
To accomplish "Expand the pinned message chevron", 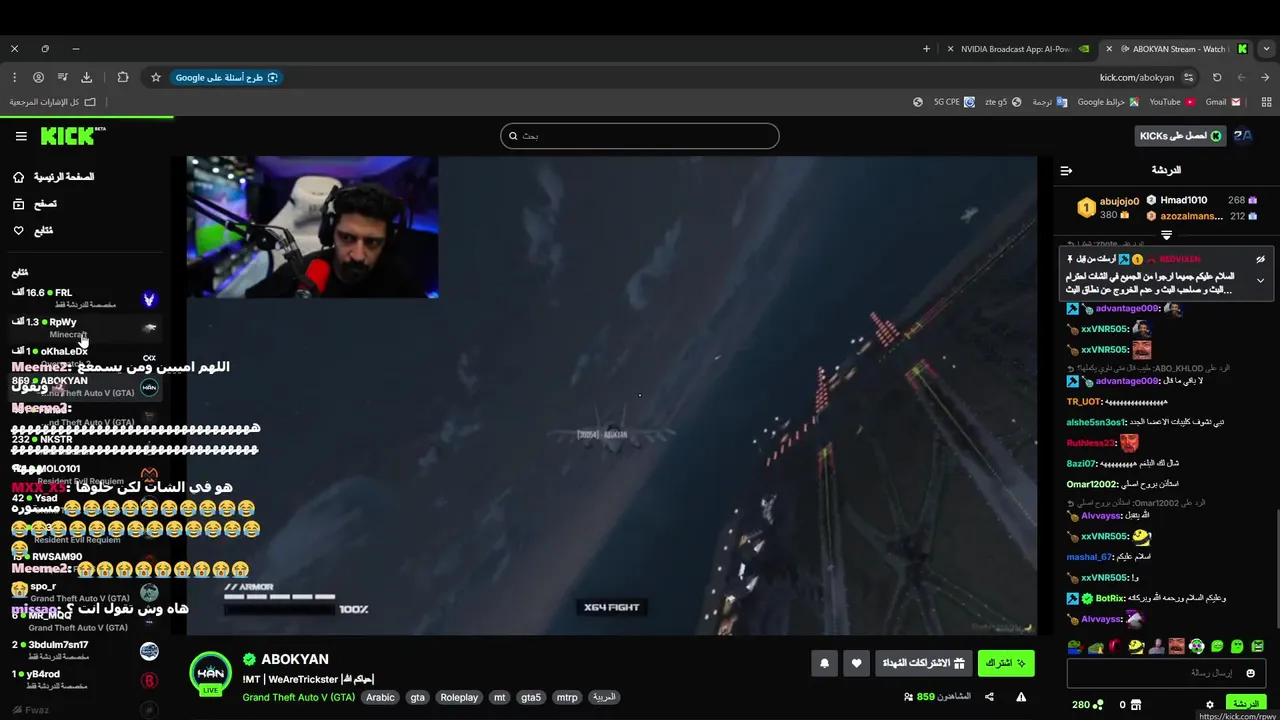I will 1260,281.
